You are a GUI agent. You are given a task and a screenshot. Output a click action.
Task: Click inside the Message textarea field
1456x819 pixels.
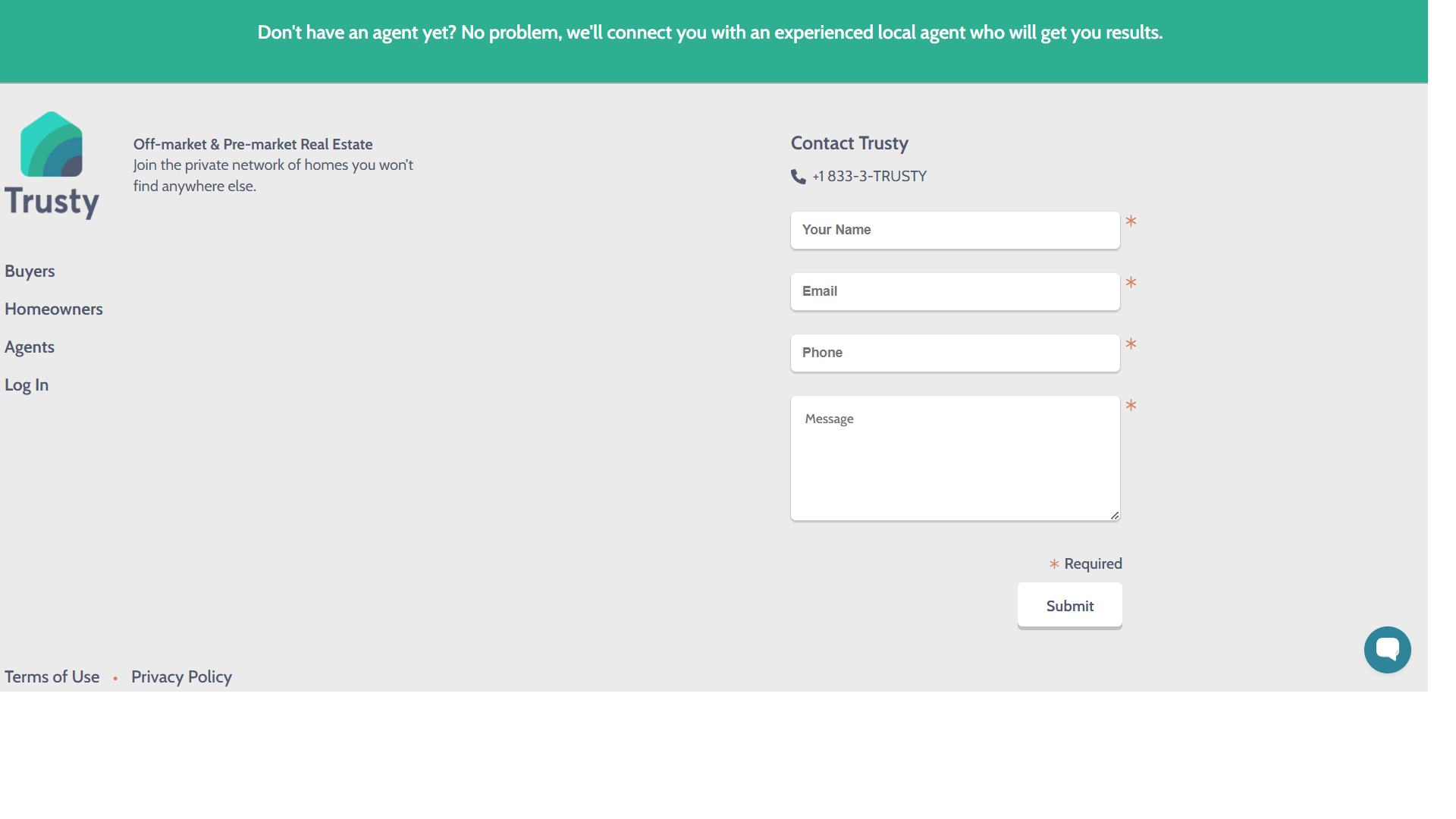point(953,457)
